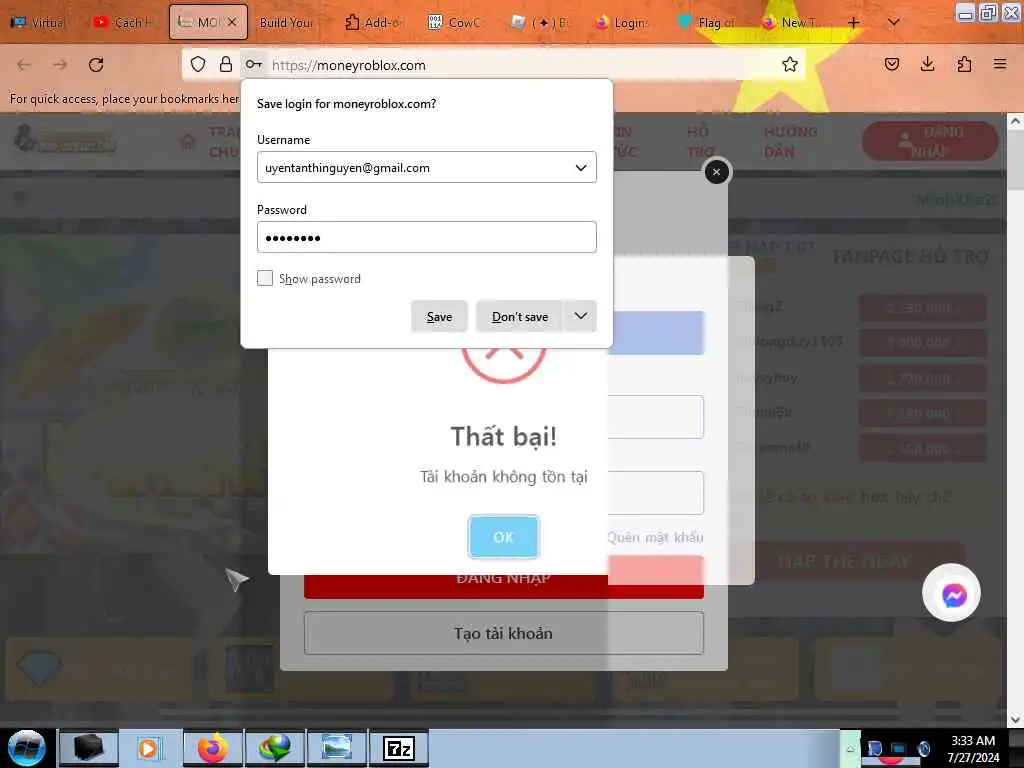The height and width of the screenshot is (768, 1024).
Task: Click ĐĂNG NHẬP button in site header
Action: click(x=930, y=141)
